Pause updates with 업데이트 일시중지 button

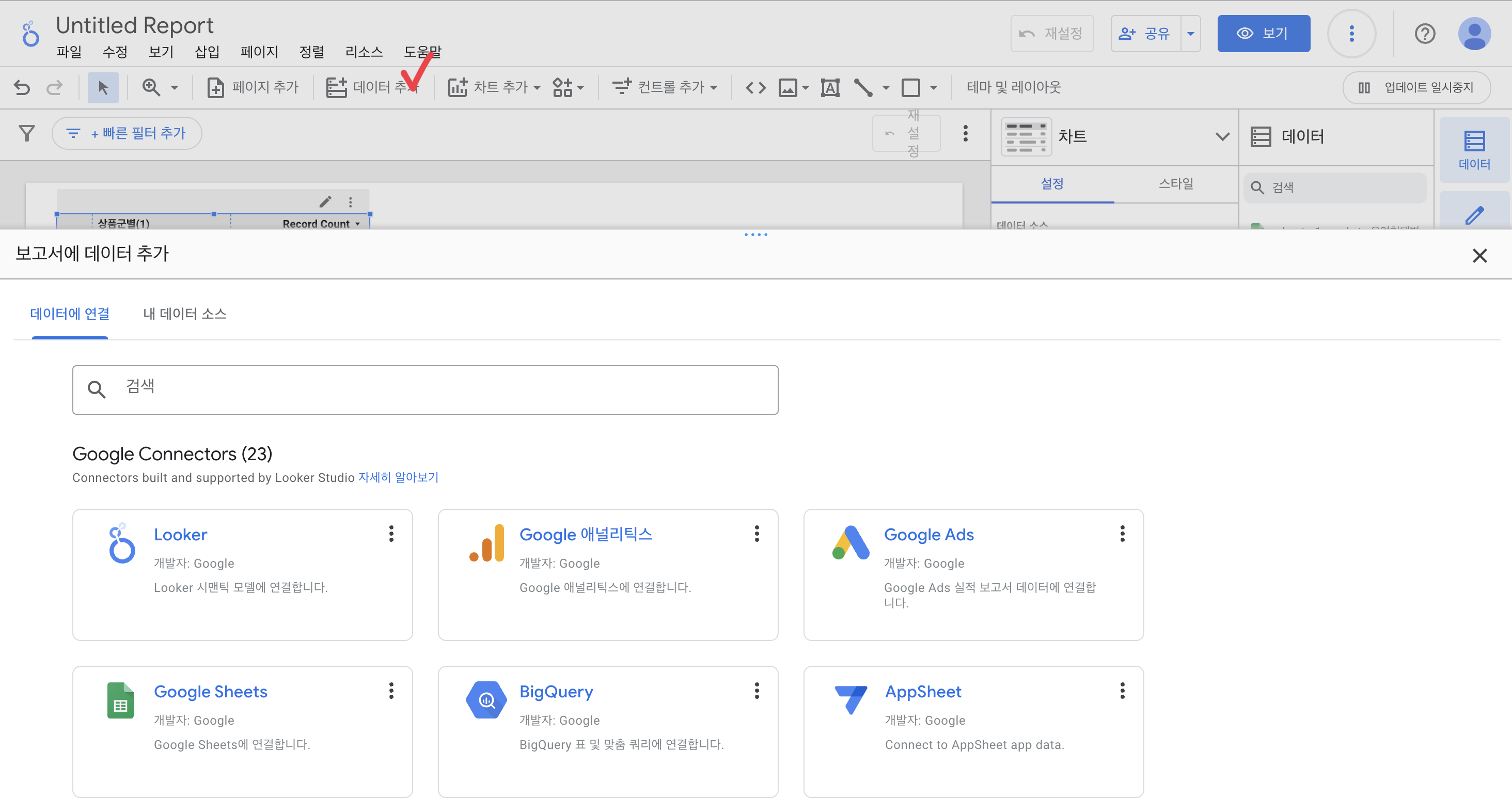(1416, 87)
